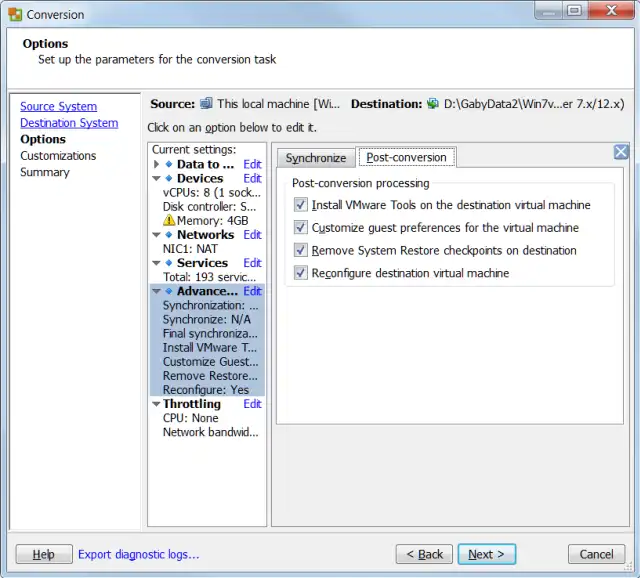
Task: Edit the Throttling settings
Action: tap(252, 404)
